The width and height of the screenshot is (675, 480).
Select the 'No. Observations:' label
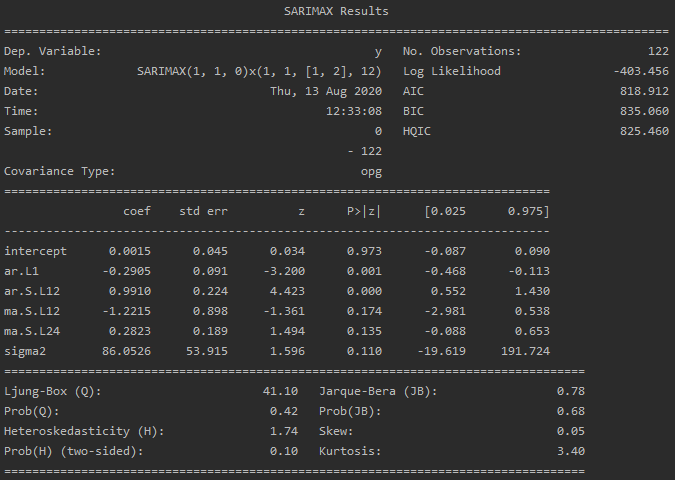[x=462, y=51]
